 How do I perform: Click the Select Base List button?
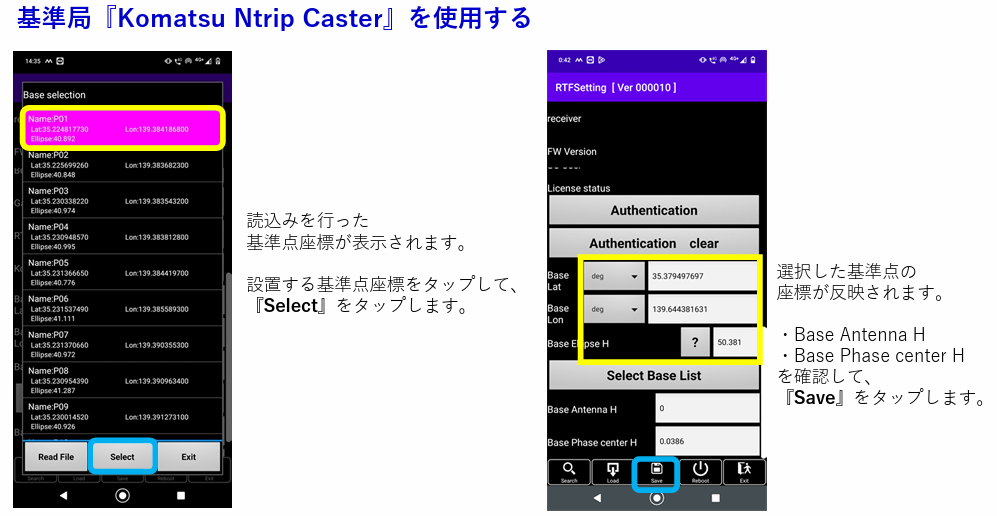click(x=654, y=376)
